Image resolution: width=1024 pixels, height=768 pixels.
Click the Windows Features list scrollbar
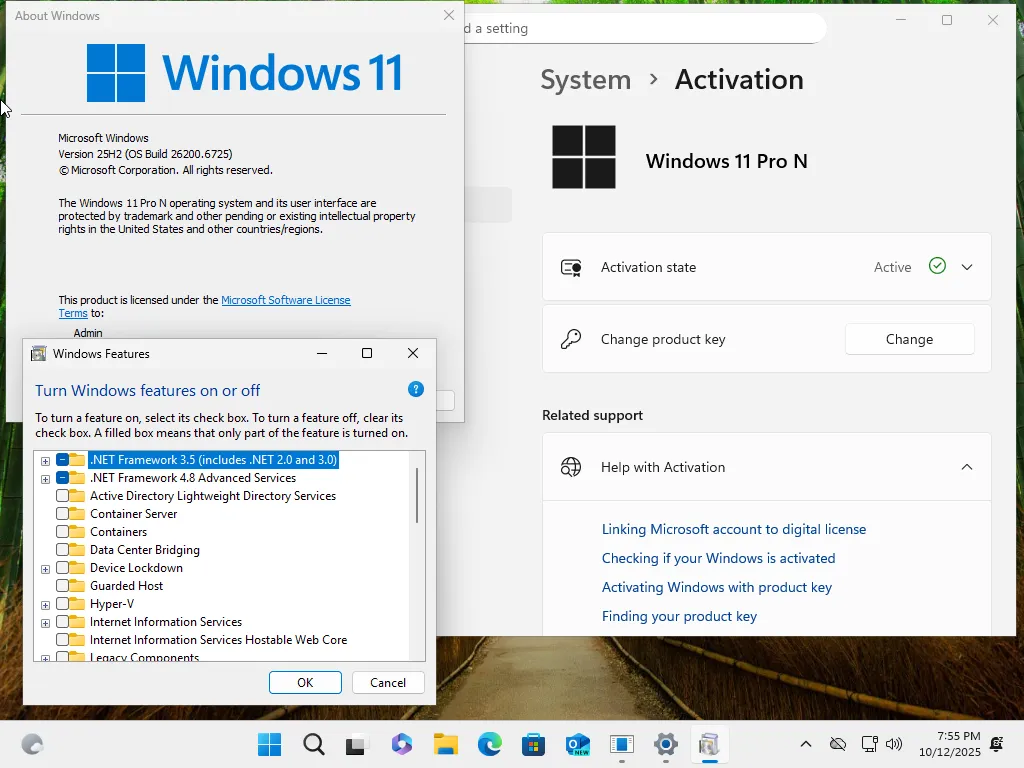[417, 495]
